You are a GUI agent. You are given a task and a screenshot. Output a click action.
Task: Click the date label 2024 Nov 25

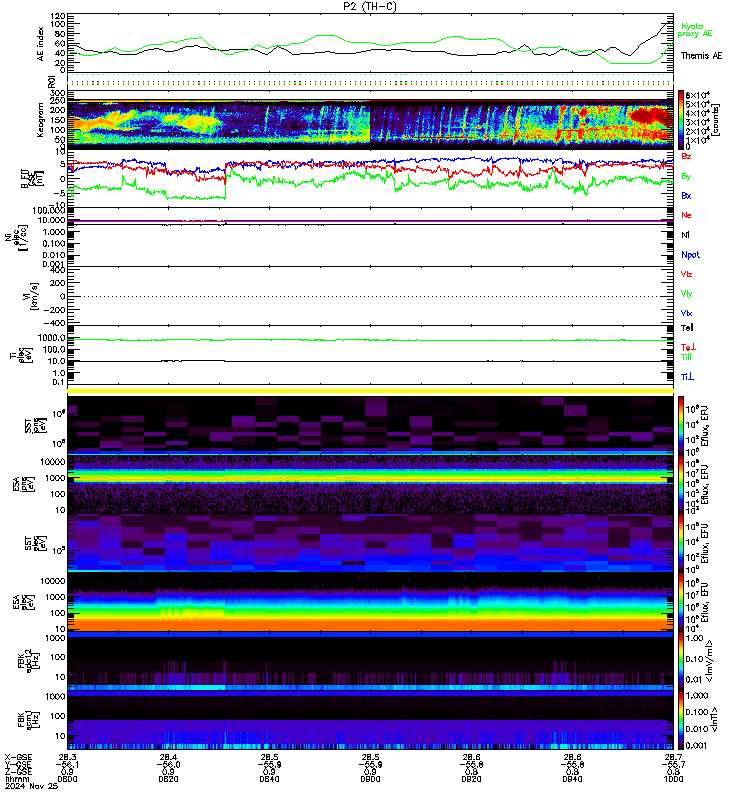click(x=31, y=786)
